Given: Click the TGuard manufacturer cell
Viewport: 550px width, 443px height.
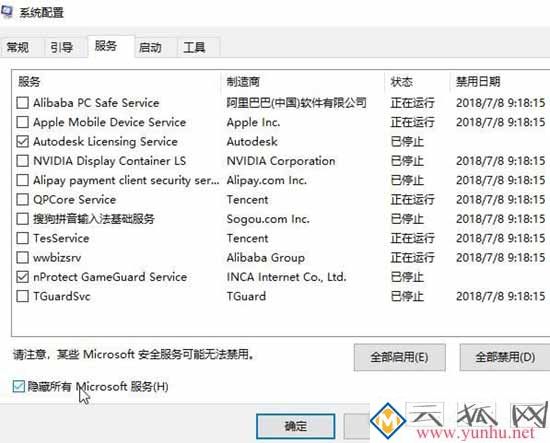Looking at the screenshot, I should click(x=246, y=296).
